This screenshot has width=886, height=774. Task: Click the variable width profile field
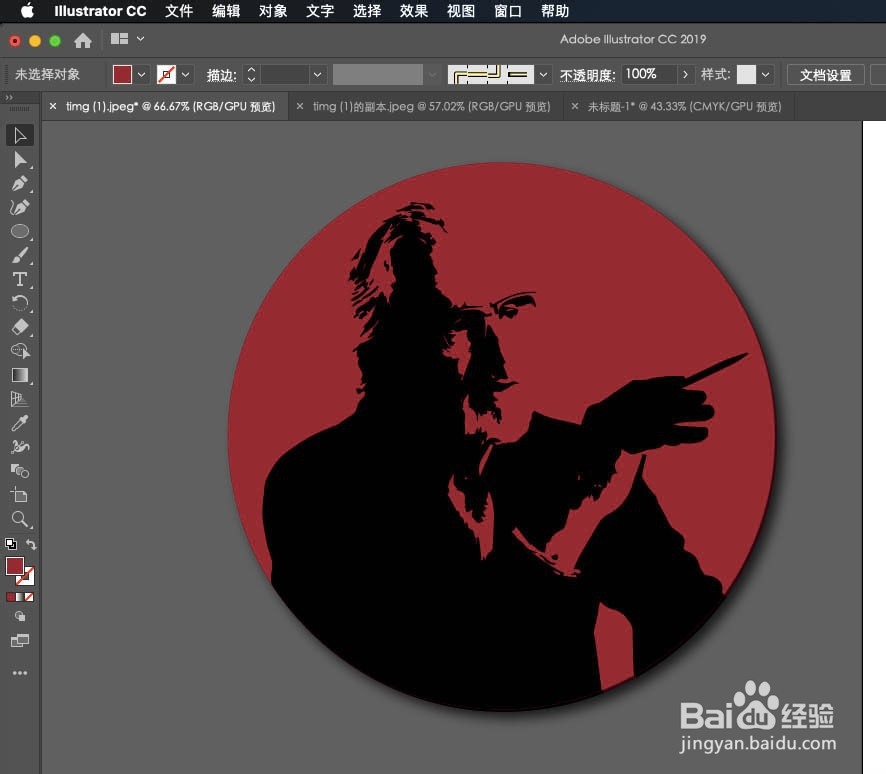(377, 75)
